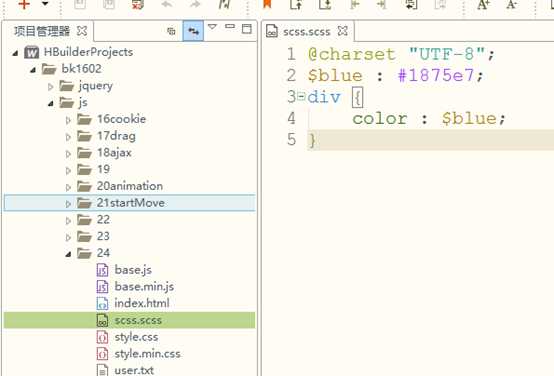Click the bk1602 folder icon
This screenshot has height=376, width=554.
tap(49, 69)
